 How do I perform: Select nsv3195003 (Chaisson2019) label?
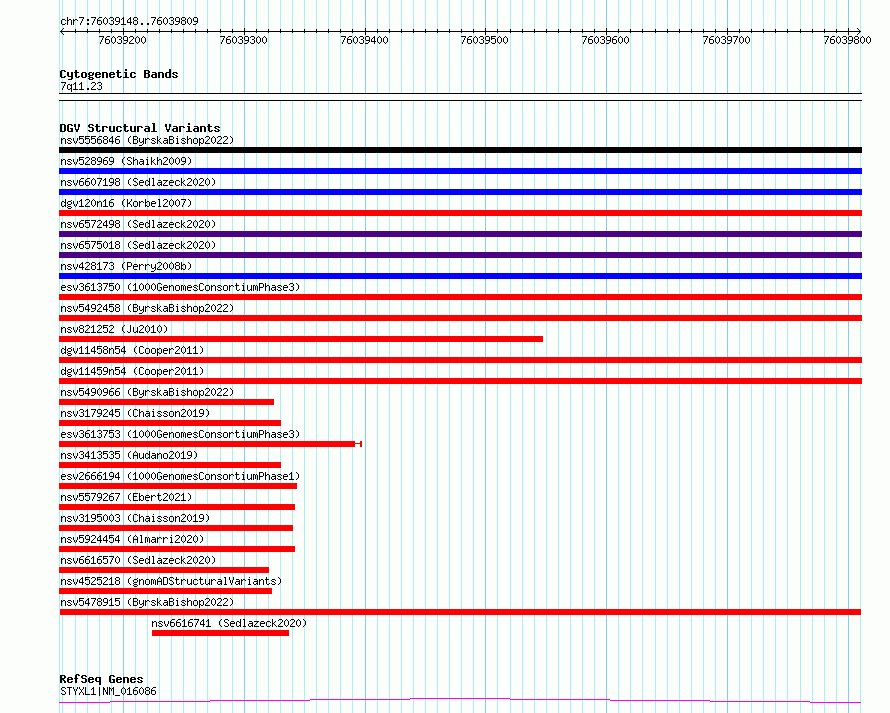point(135,518)
